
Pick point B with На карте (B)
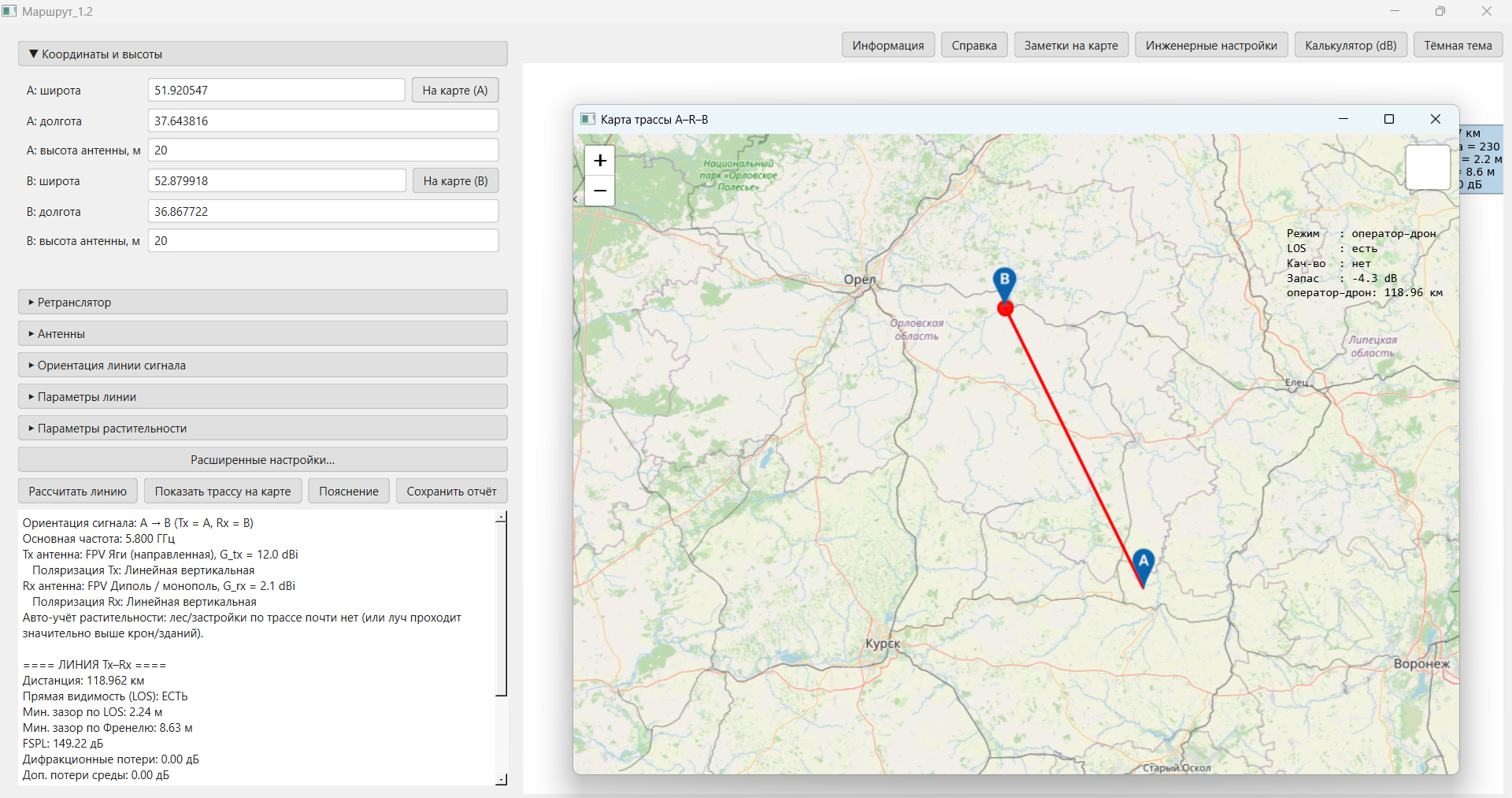455,181
